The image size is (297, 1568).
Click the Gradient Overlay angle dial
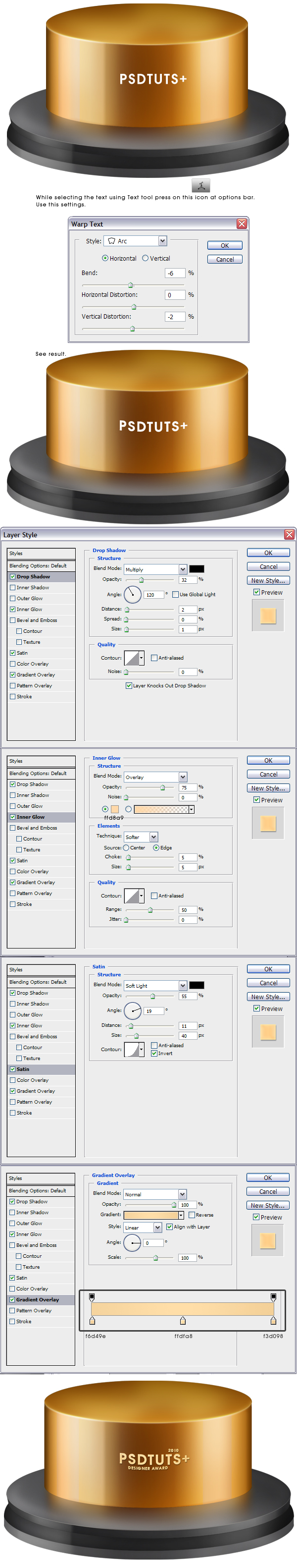[132, 1242]
